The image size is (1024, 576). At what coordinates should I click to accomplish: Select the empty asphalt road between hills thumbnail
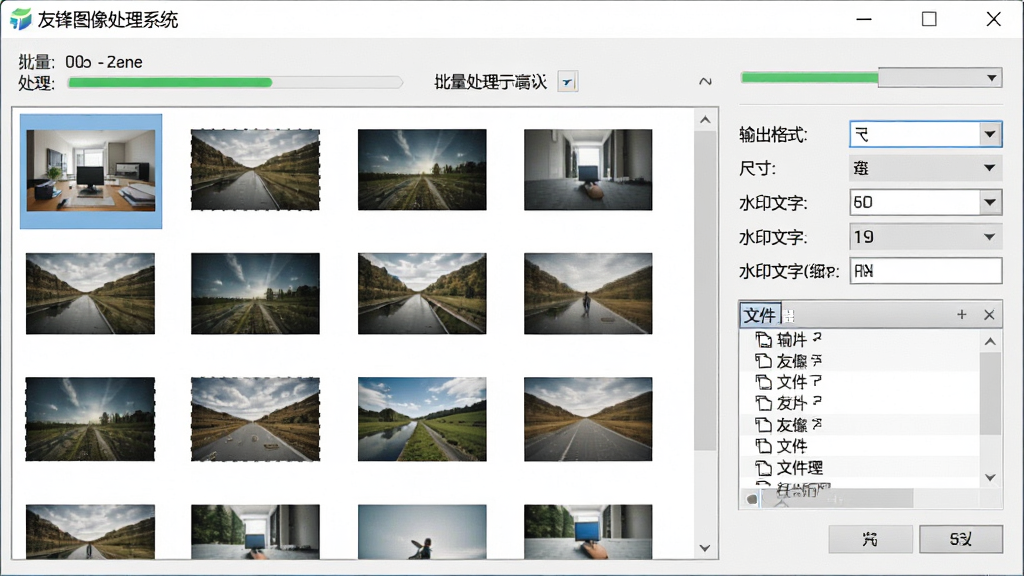(x=588, y=419)
